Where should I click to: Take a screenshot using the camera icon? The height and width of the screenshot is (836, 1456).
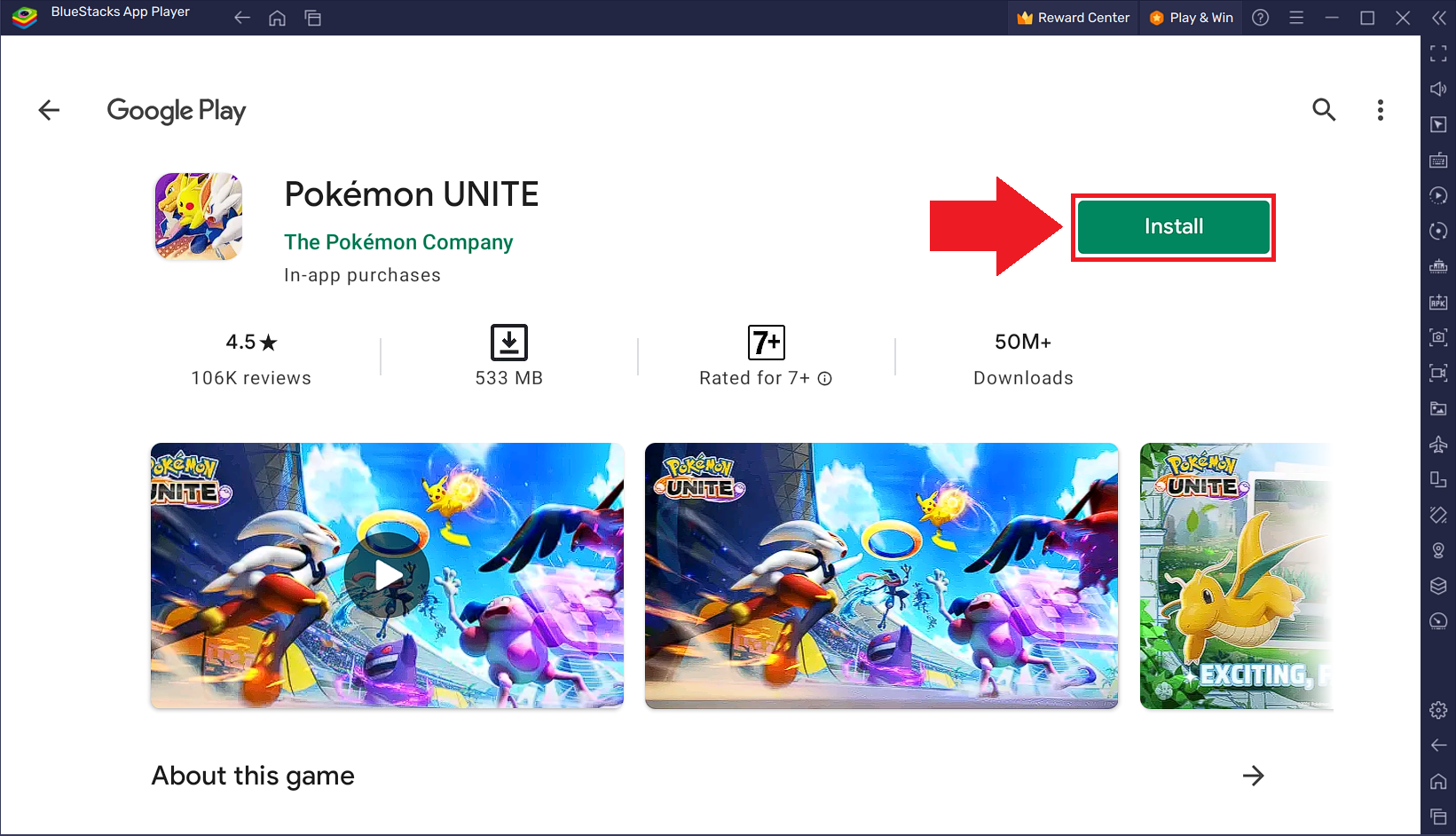click(1439, 338)
